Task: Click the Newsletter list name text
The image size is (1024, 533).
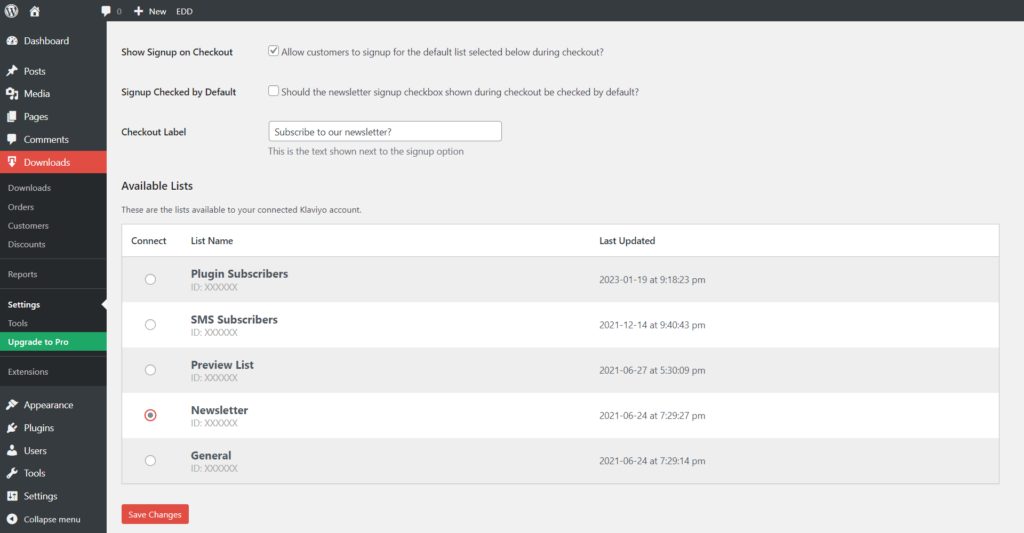Action: [x=219, y=410]
